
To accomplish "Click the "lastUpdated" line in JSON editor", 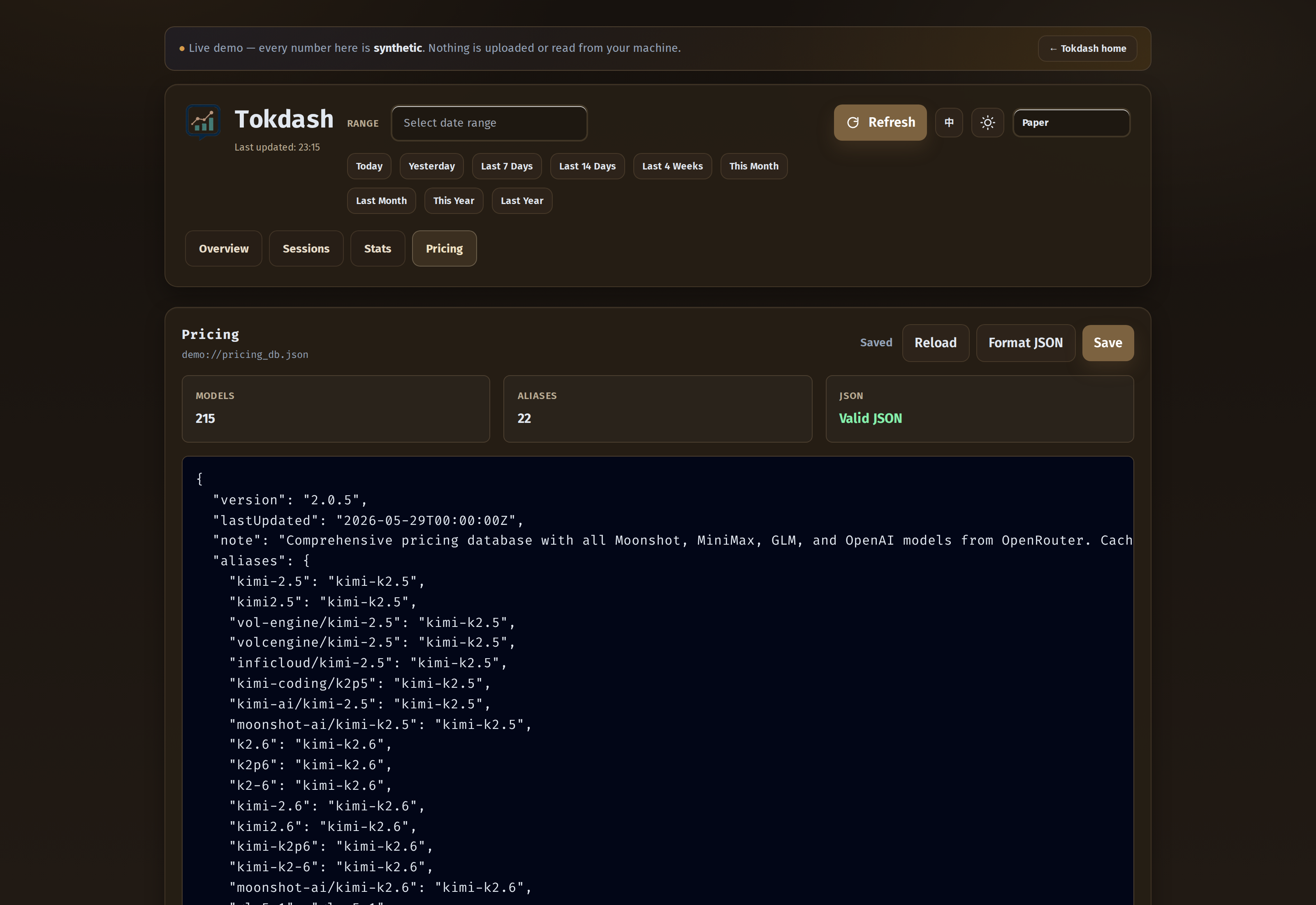I will point(368,520).
